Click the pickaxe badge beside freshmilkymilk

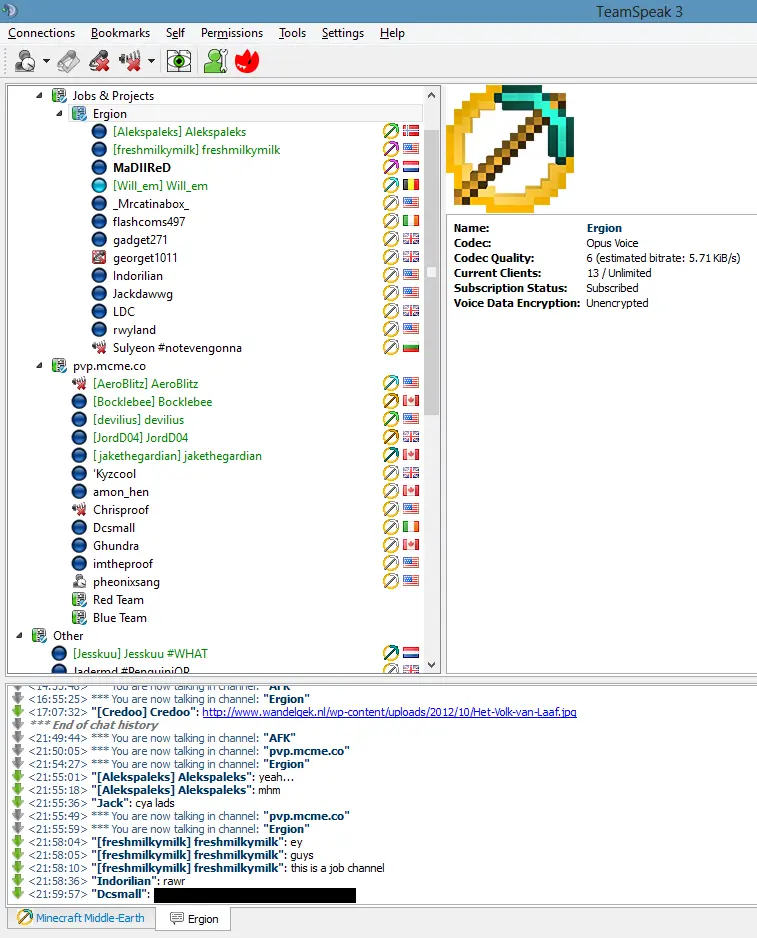pyautogui.click(x=391, y=149)
